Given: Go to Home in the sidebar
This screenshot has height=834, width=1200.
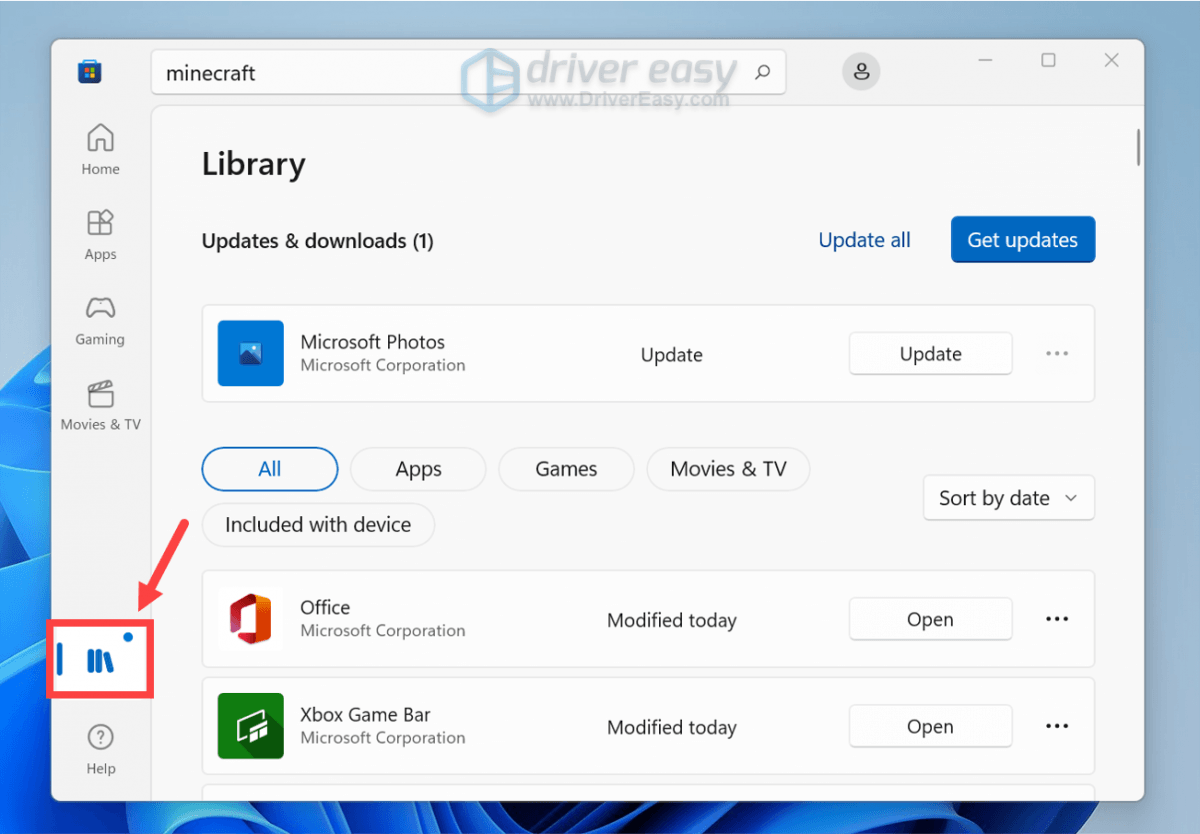Looking at the screenshot, I should click(x=100, y=149).
